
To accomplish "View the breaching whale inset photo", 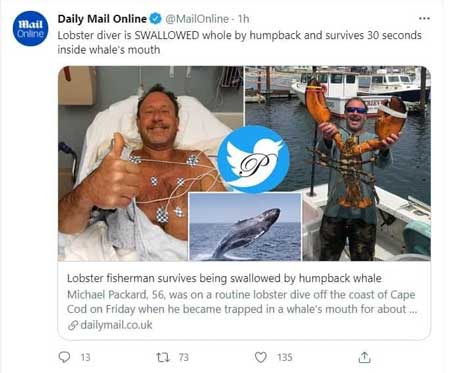I will coord(245,227).
